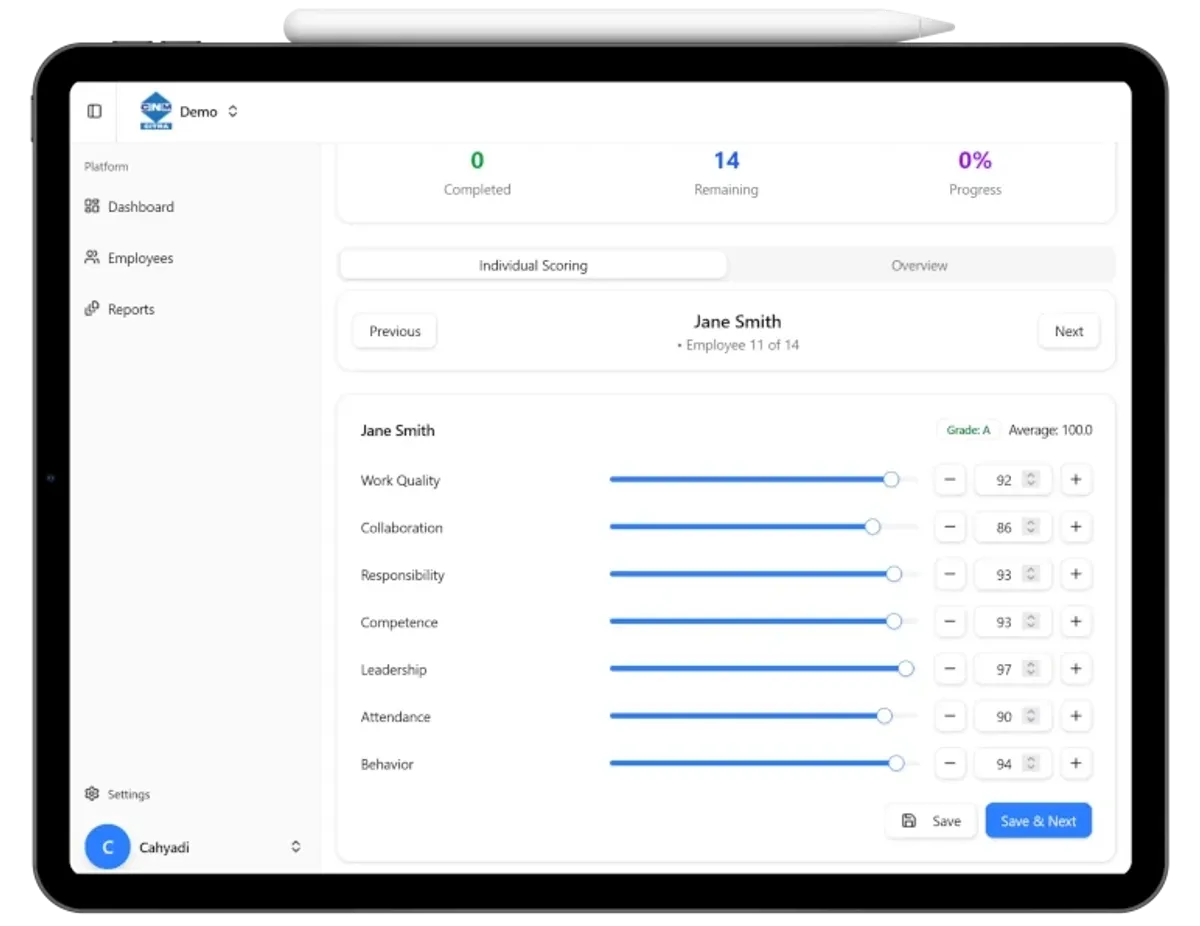Decrease Responsibility score with minus
Image resolution: width=1200 pixels, height=926 pixels.
pos(950,574)
